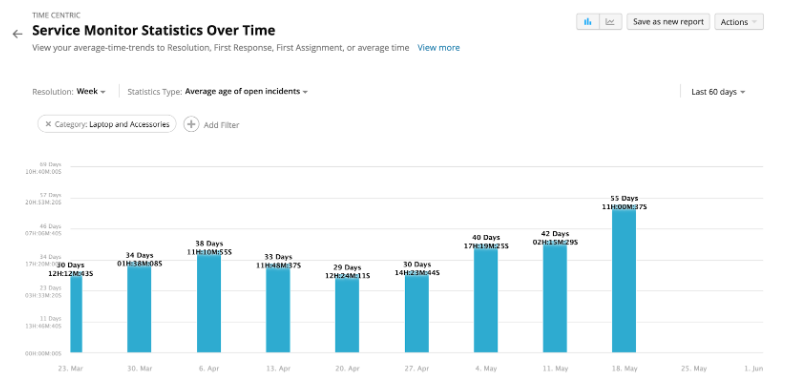Click the 30. Mar bar showing 34 Days
Image resolution: width=787 pixels, height=390 pixels.
(x=139, y=310)
